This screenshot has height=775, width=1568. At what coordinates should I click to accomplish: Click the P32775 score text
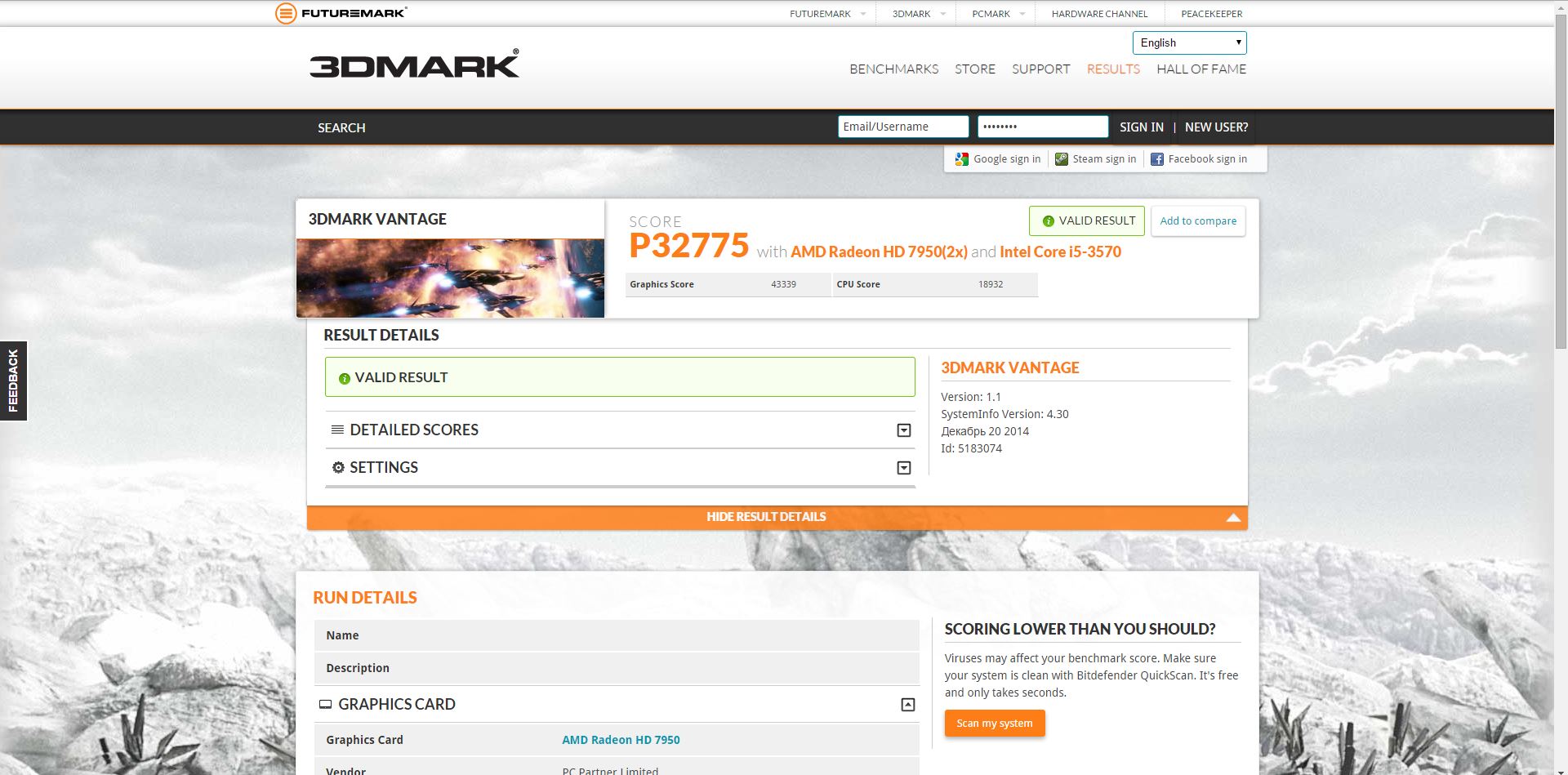click(x=688, y=246)
